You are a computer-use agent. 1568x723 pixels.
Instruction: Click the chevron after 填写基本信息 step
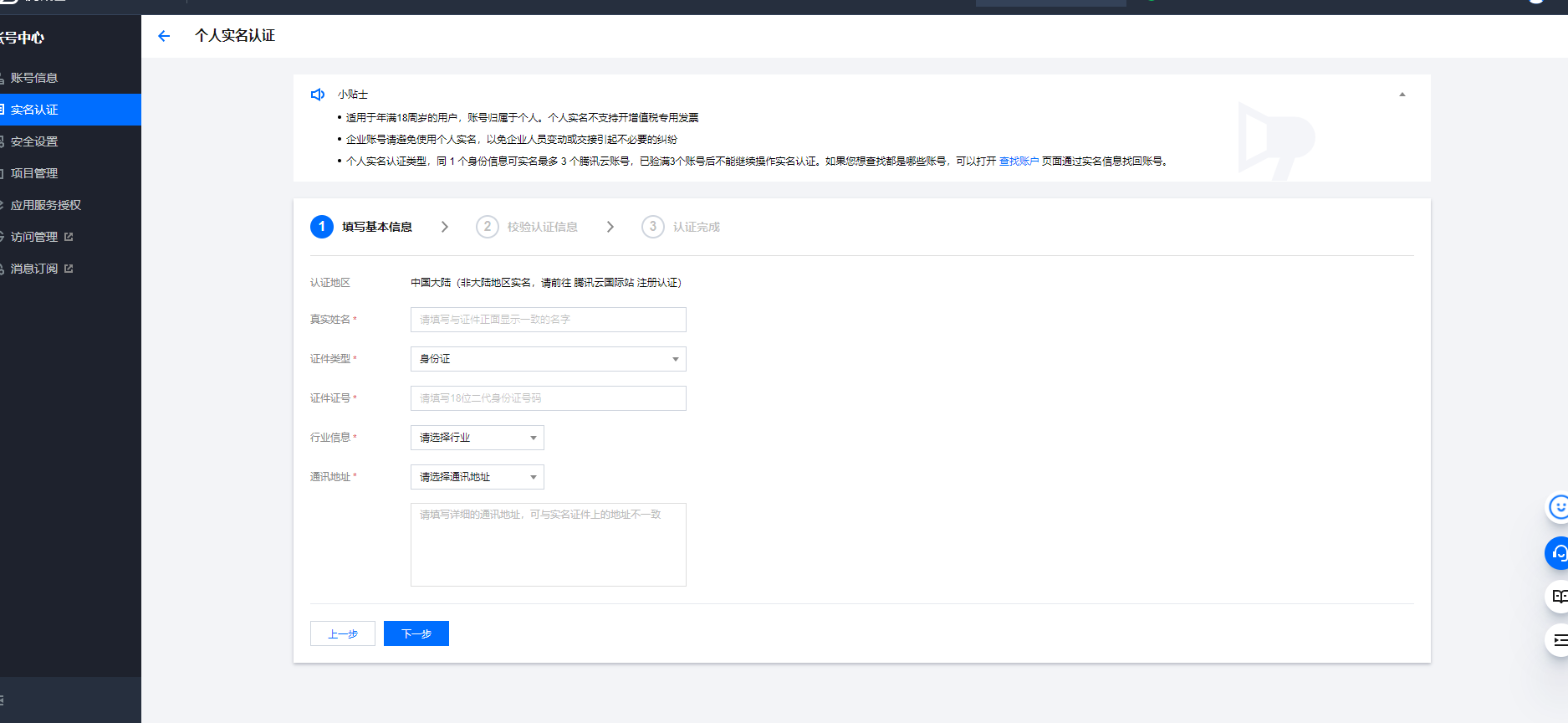click(x=445, y=227)
